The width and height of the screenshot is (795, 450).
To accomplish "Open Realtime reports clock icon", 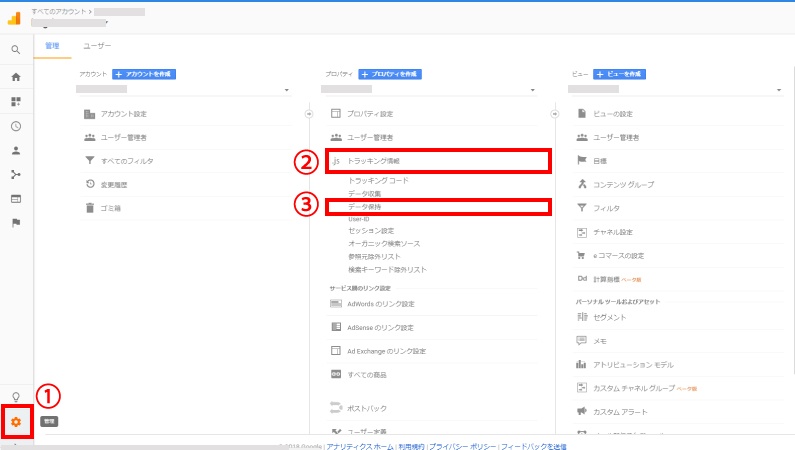I will click(16, 126).
